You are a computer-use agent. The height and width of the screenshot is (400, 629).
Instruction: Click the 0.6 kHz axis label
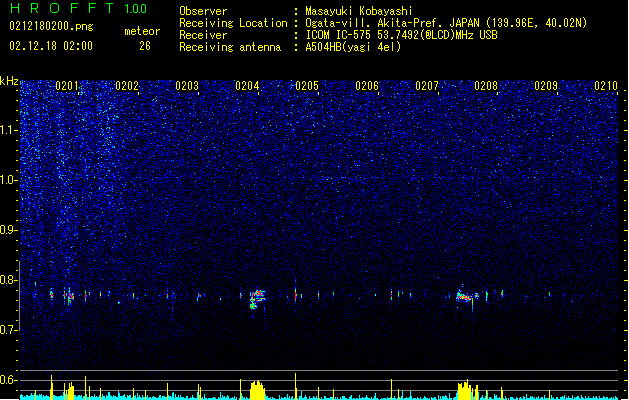pyautogui.click(x=8, y=380)
